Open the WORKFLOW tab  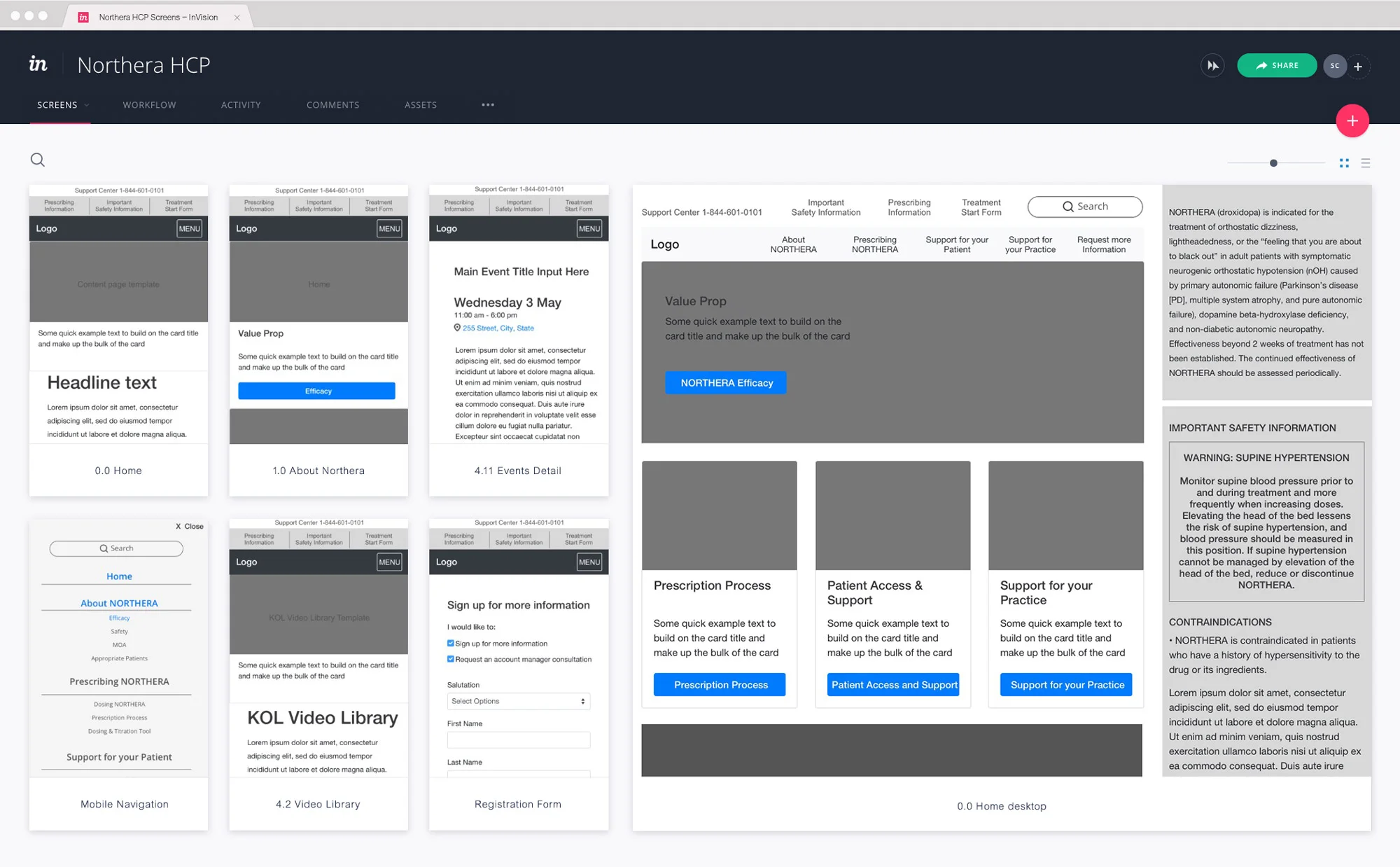149,104
